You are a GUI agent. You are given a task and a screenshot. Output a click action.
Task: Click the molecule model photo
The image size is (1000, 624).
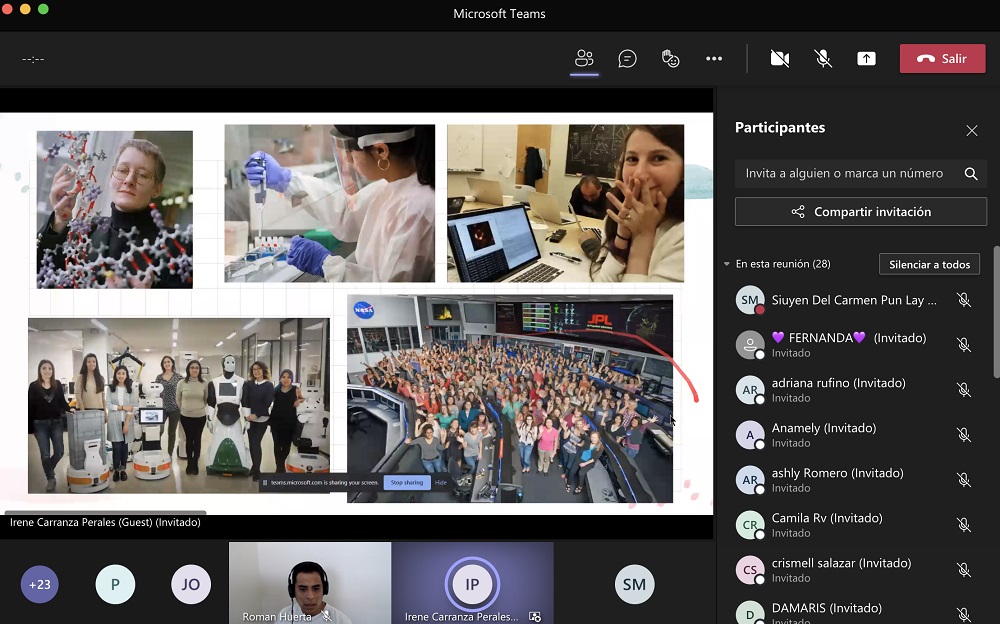[115, 210]
